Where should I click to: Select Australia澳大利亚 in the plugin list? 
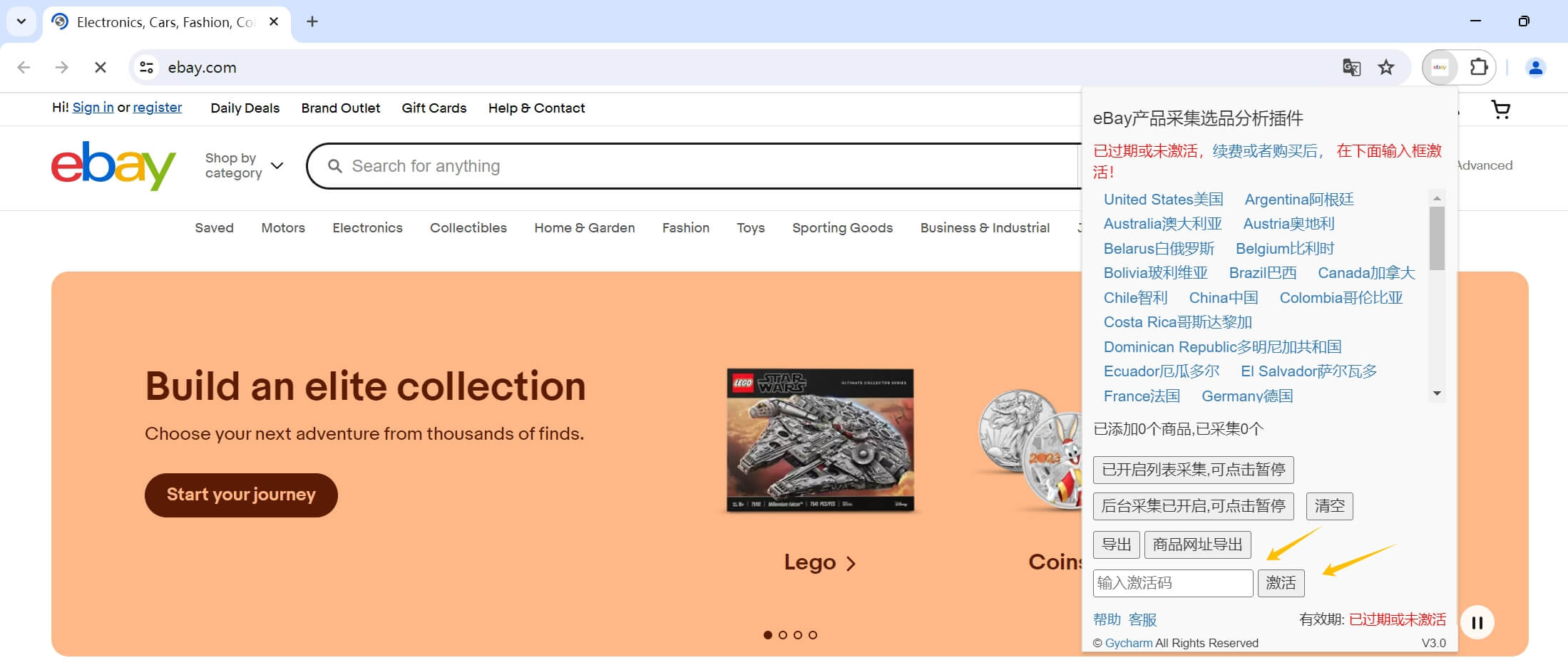(x=1162, y=224)
